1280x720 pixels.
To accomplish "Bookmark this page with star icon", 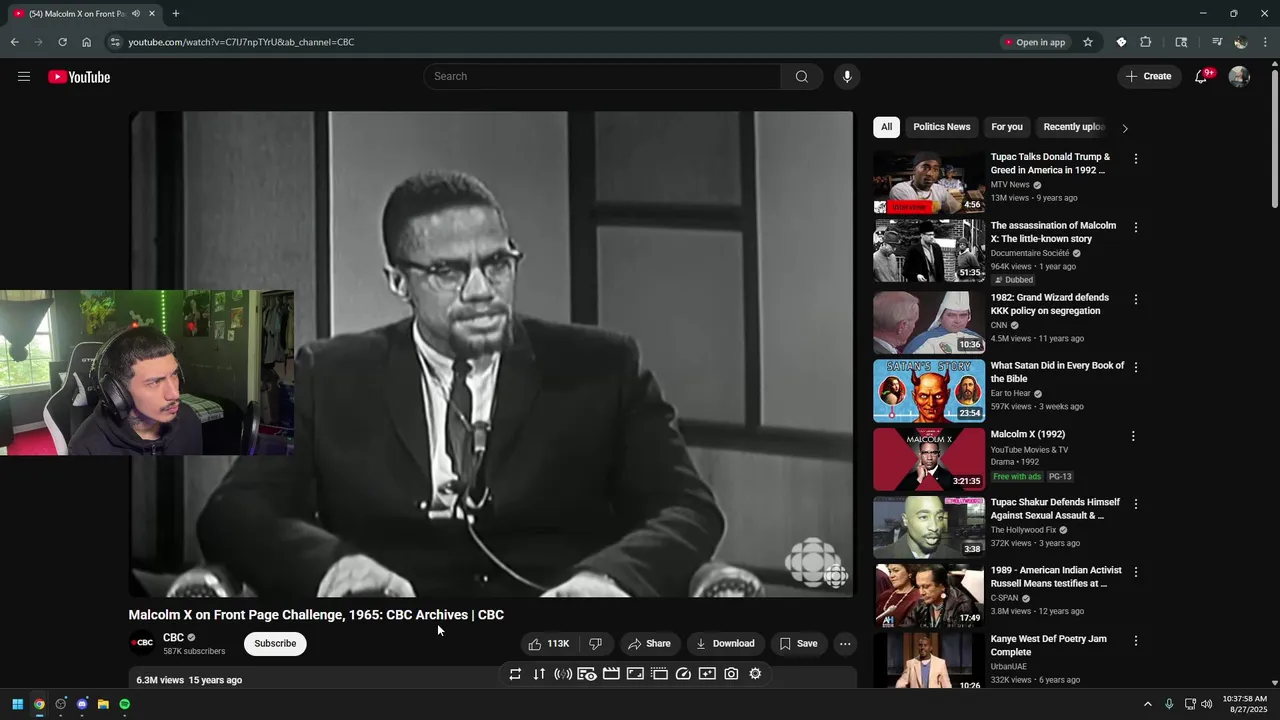I will (x=1088, y=42).
